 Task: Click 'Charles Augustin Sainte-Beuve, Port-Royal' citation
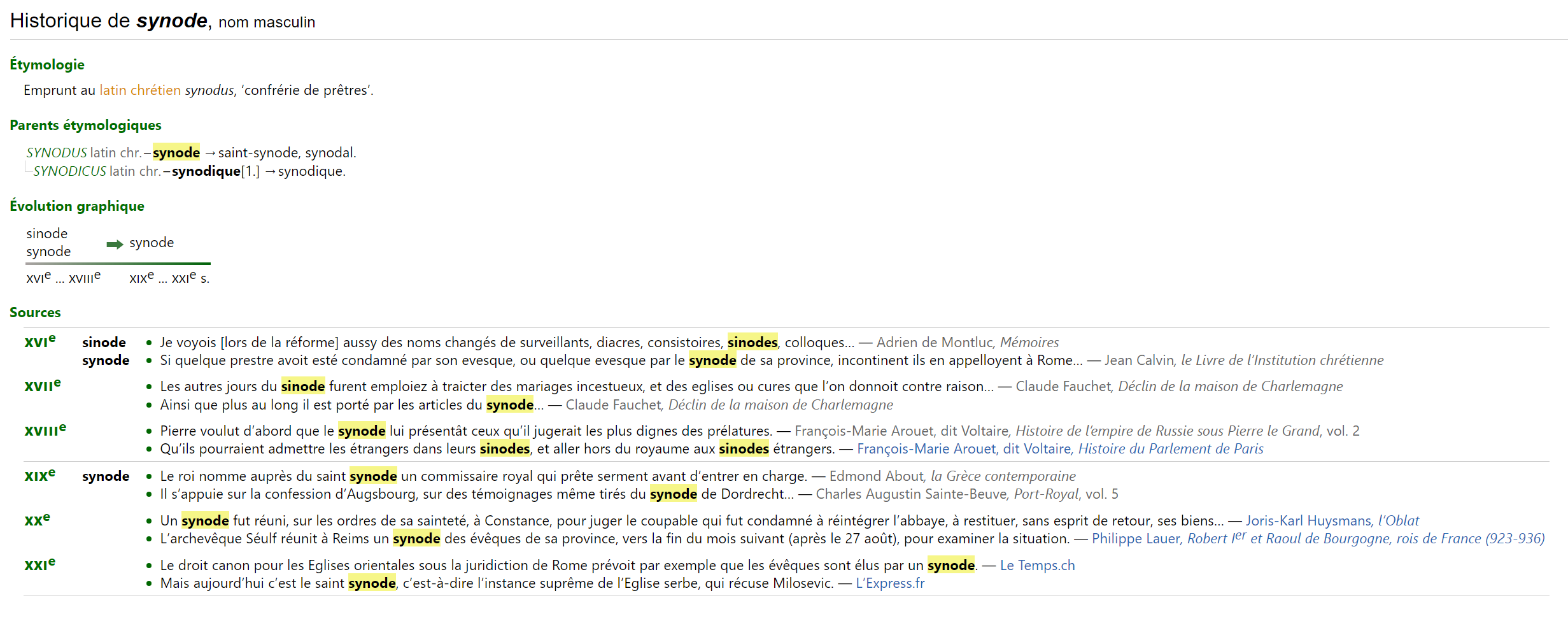(967, 494)
